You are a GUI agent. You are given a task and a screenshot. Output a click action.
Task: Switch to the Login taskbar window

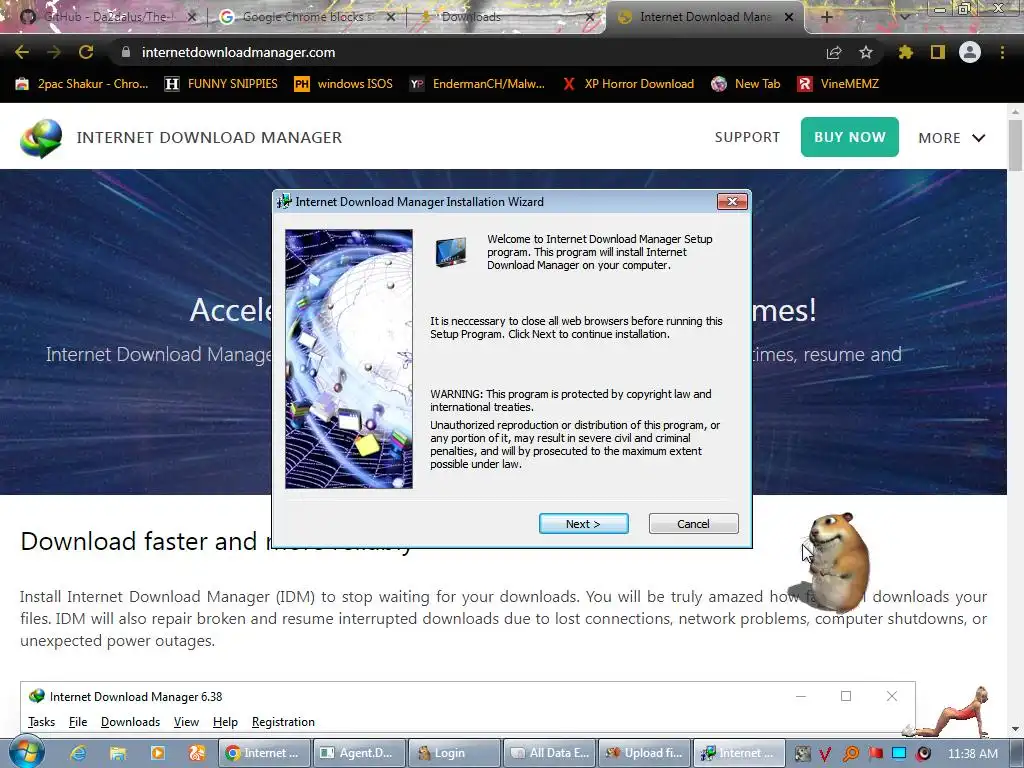(453, 753)
